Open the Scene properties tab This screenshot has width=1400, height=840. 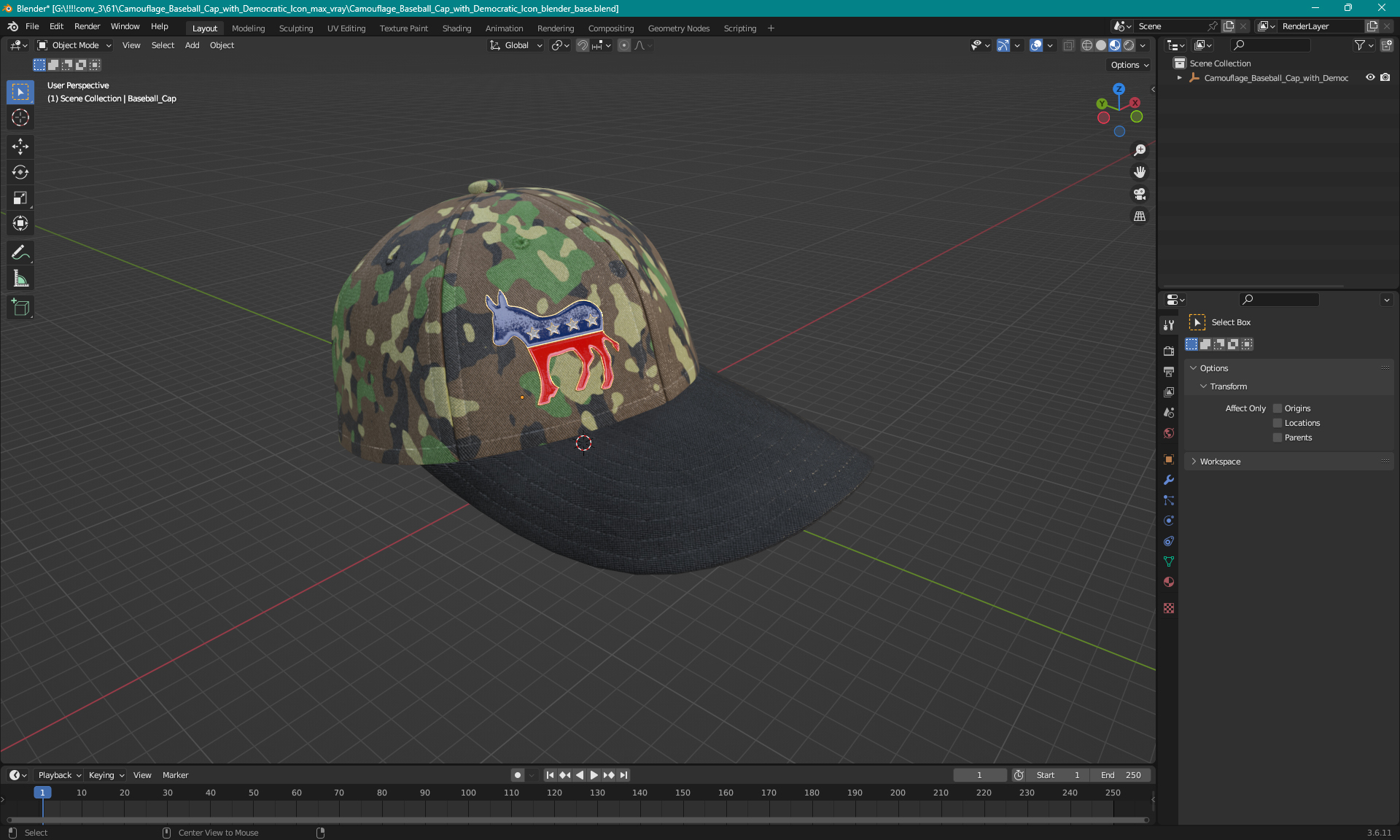[x=1169, y=412]
